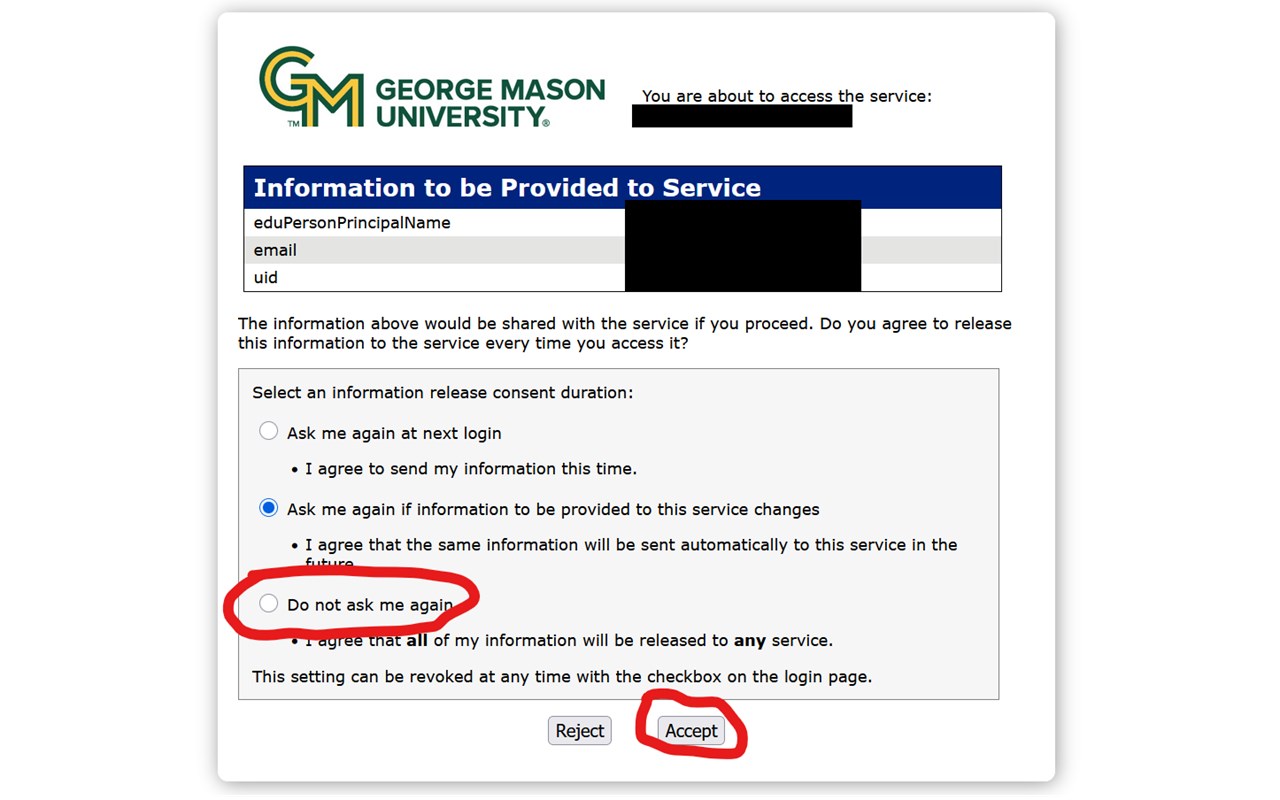Screen dimensions: 1280x800
Task: Choose radio for asking again if information changes
Action: click(268, 508)
